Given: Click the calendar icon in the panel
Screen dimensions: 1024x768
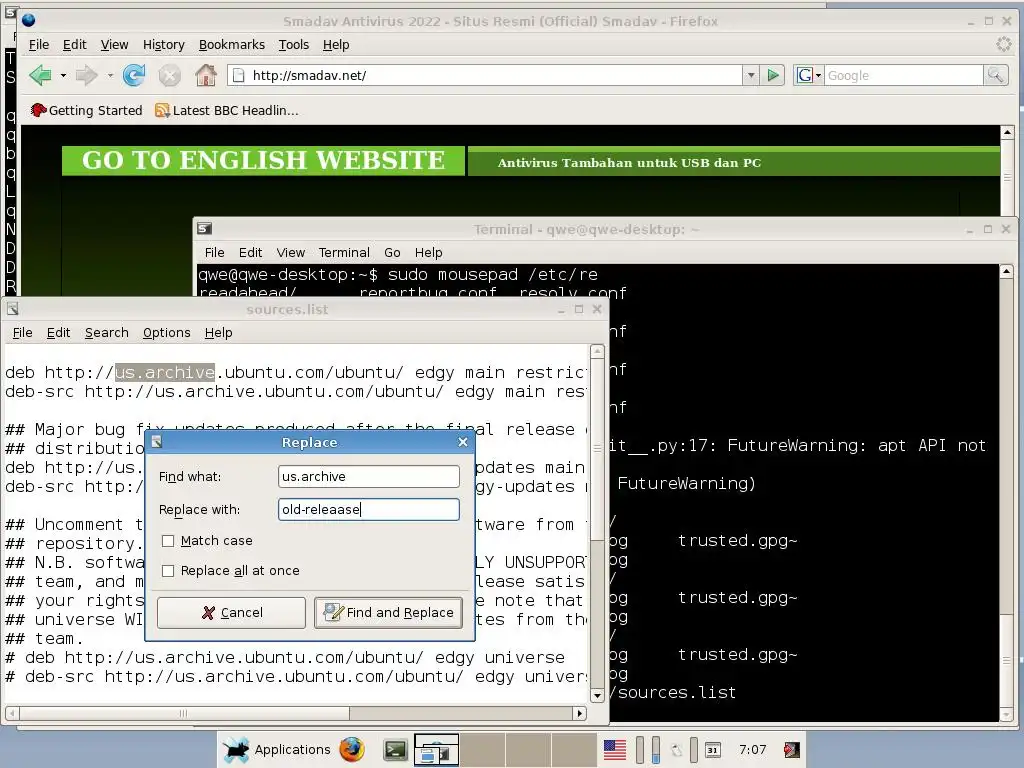Looking at the screenshot, I should [x=712, y=750].
